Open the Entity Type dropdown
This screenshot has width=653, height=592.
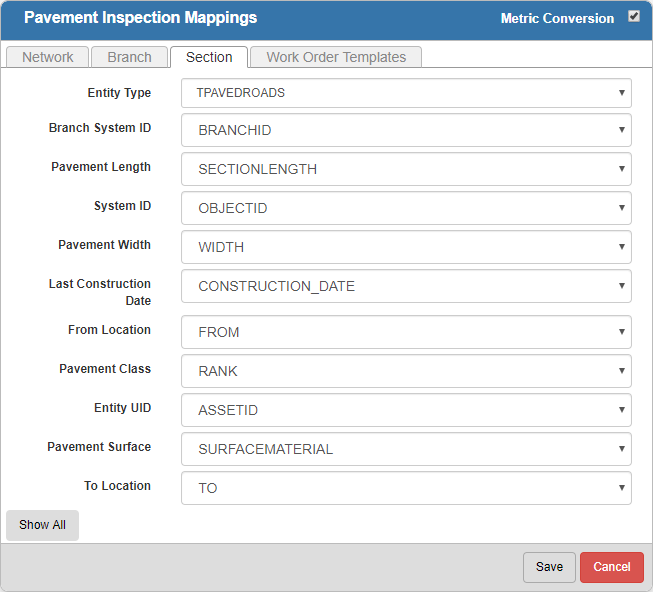406,93
